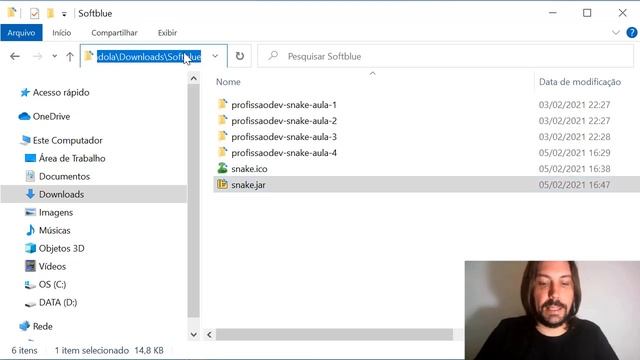Click the profissaodev-snake-aula-1 folder icon
The image size is (640, 360).
click(222, 104)
